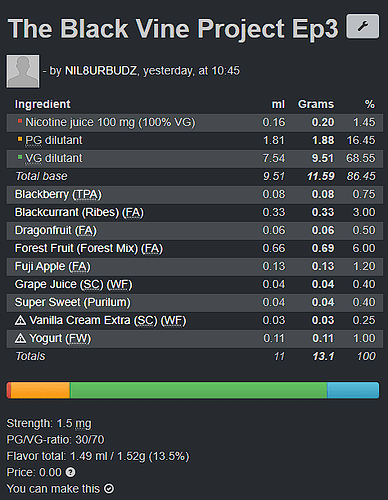Select Grape Juice (SC) (WF) ingredient
This screenshot has width=388, height=500.
pos(74,284)
